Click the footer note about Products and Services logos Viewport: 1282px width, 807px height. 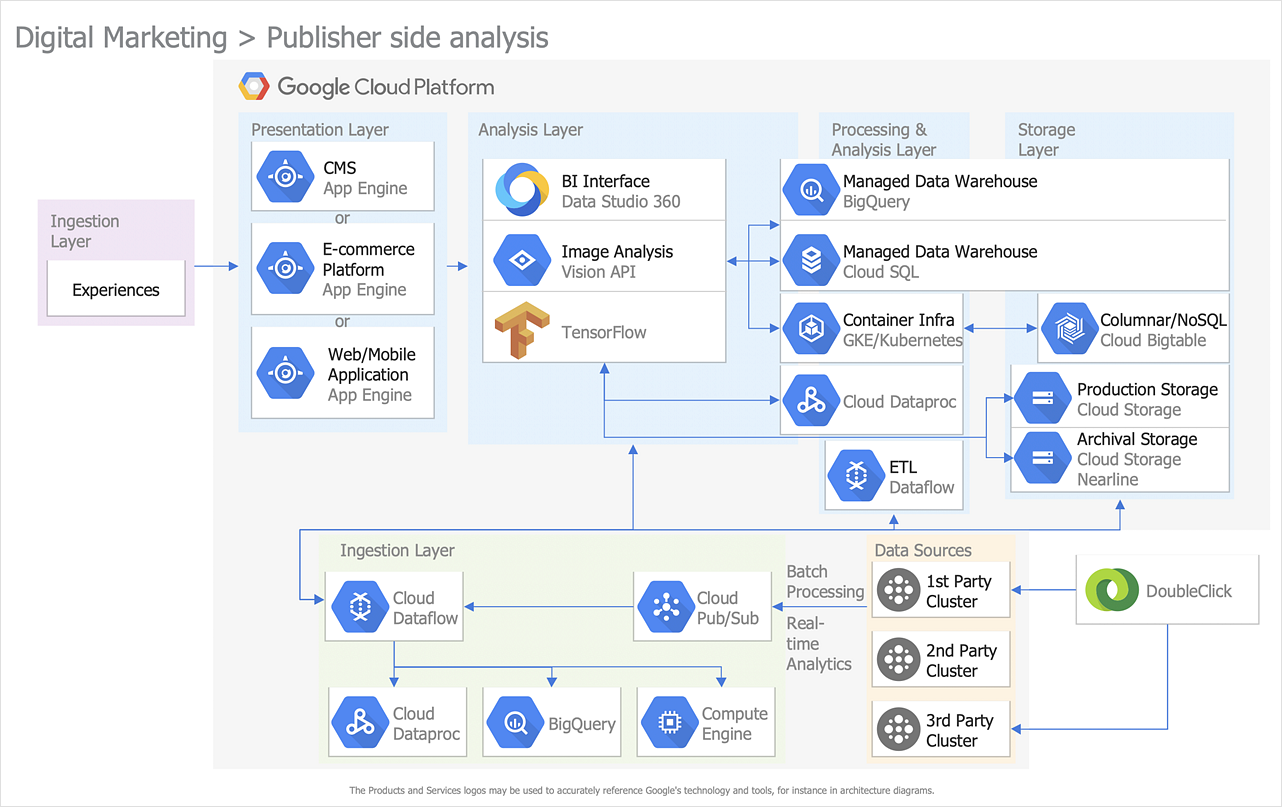[641, 790]
